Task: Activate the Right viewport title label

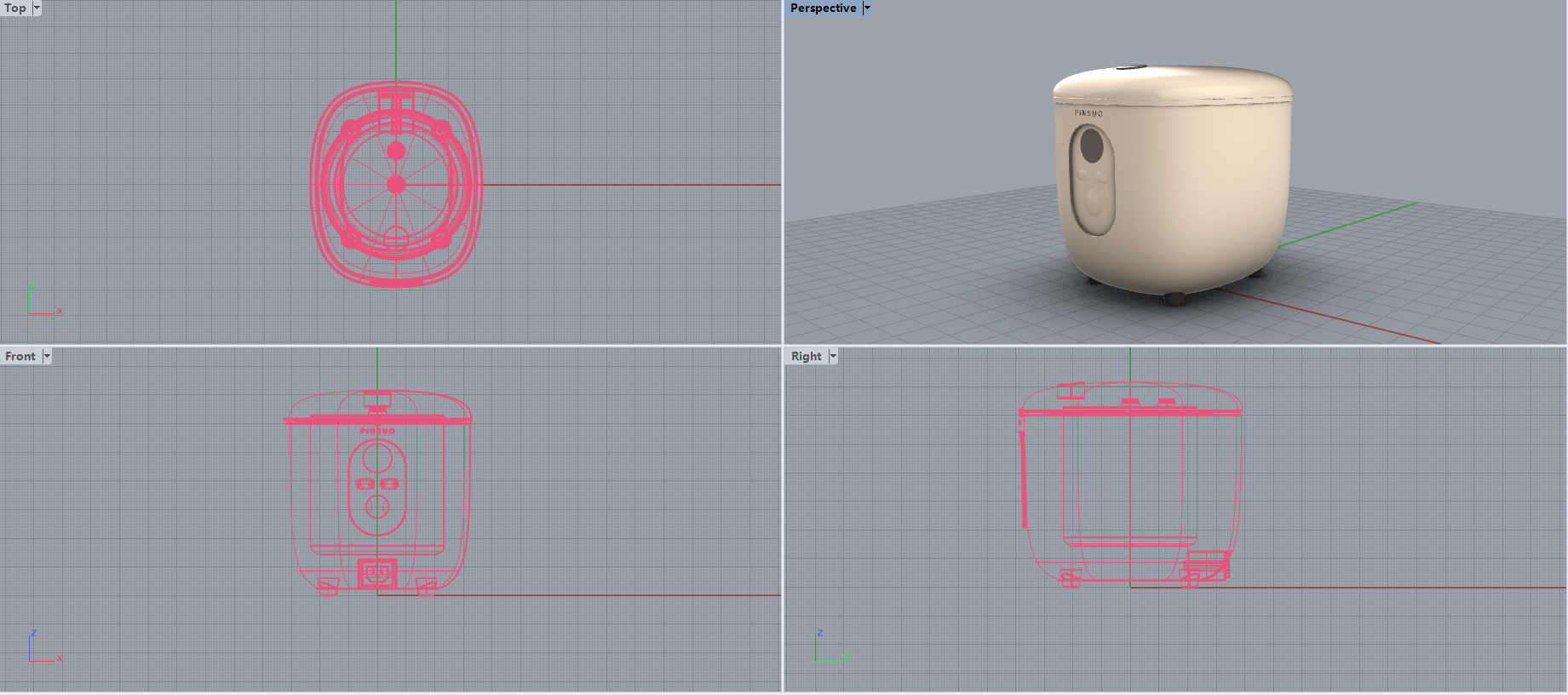Action: (x=806, y=356)
